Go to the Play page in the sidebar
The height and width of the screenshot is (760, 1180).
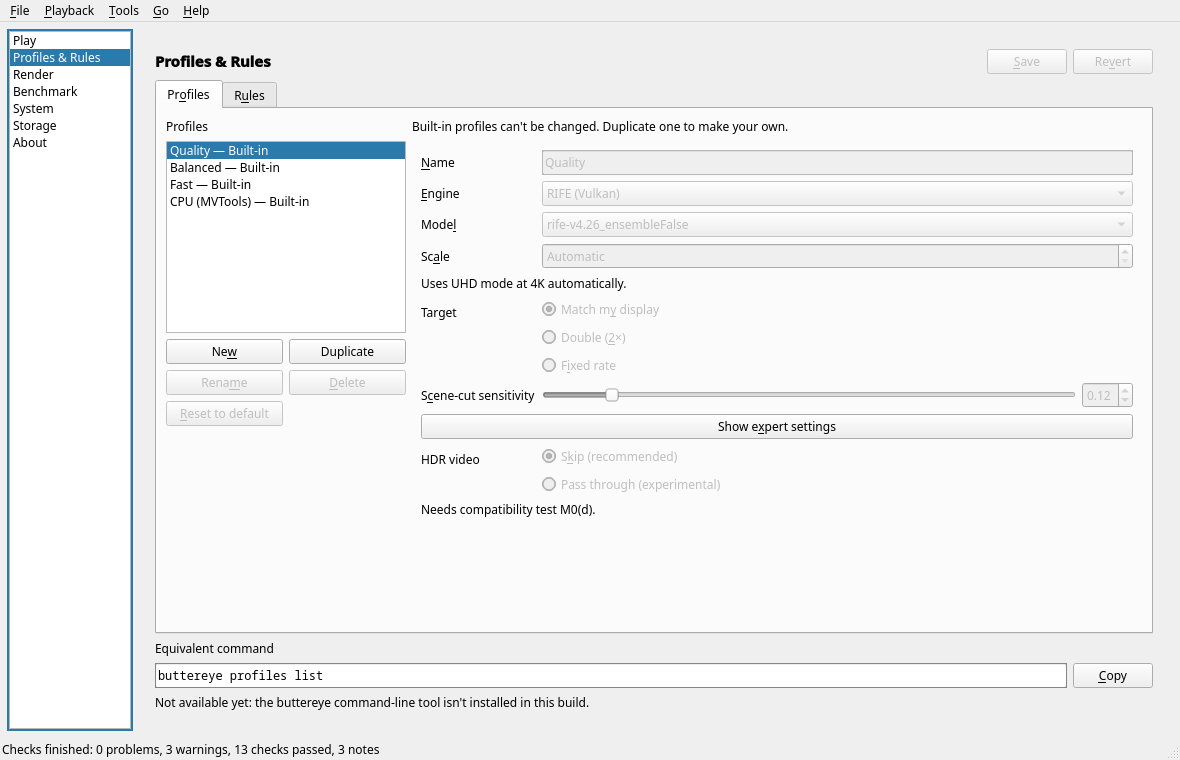pyautogui.click(x=70, y=41)
